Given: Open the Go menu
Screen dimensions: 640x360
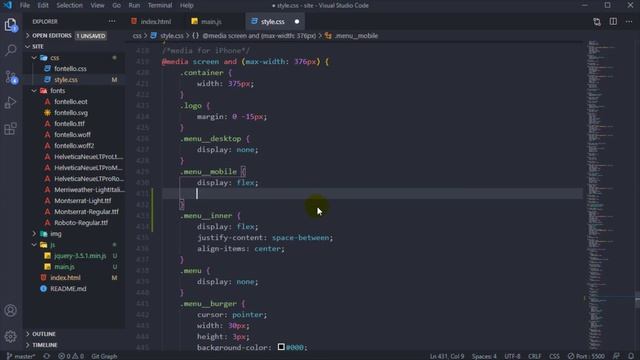Looking at the screenshot, I should [116, 5].
